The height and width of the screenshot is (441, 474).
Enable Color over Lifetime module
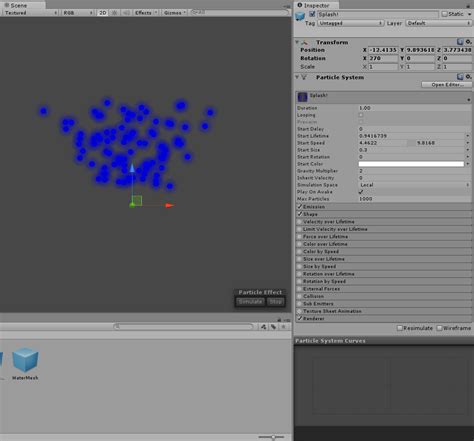click(x=300, y=244)
